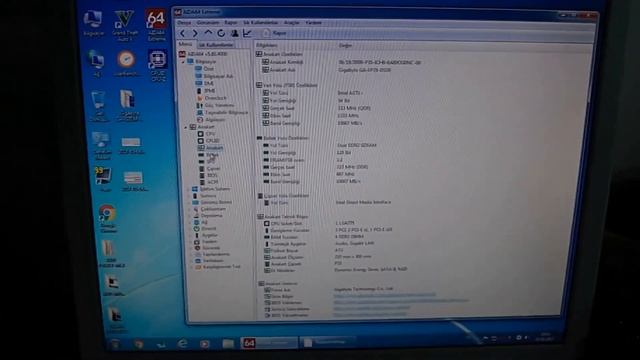The height and width of the screenshot is (360, 640).
Task: Open the Sık Kullanılanlar menu in menu bar
Action: point(260,23)
